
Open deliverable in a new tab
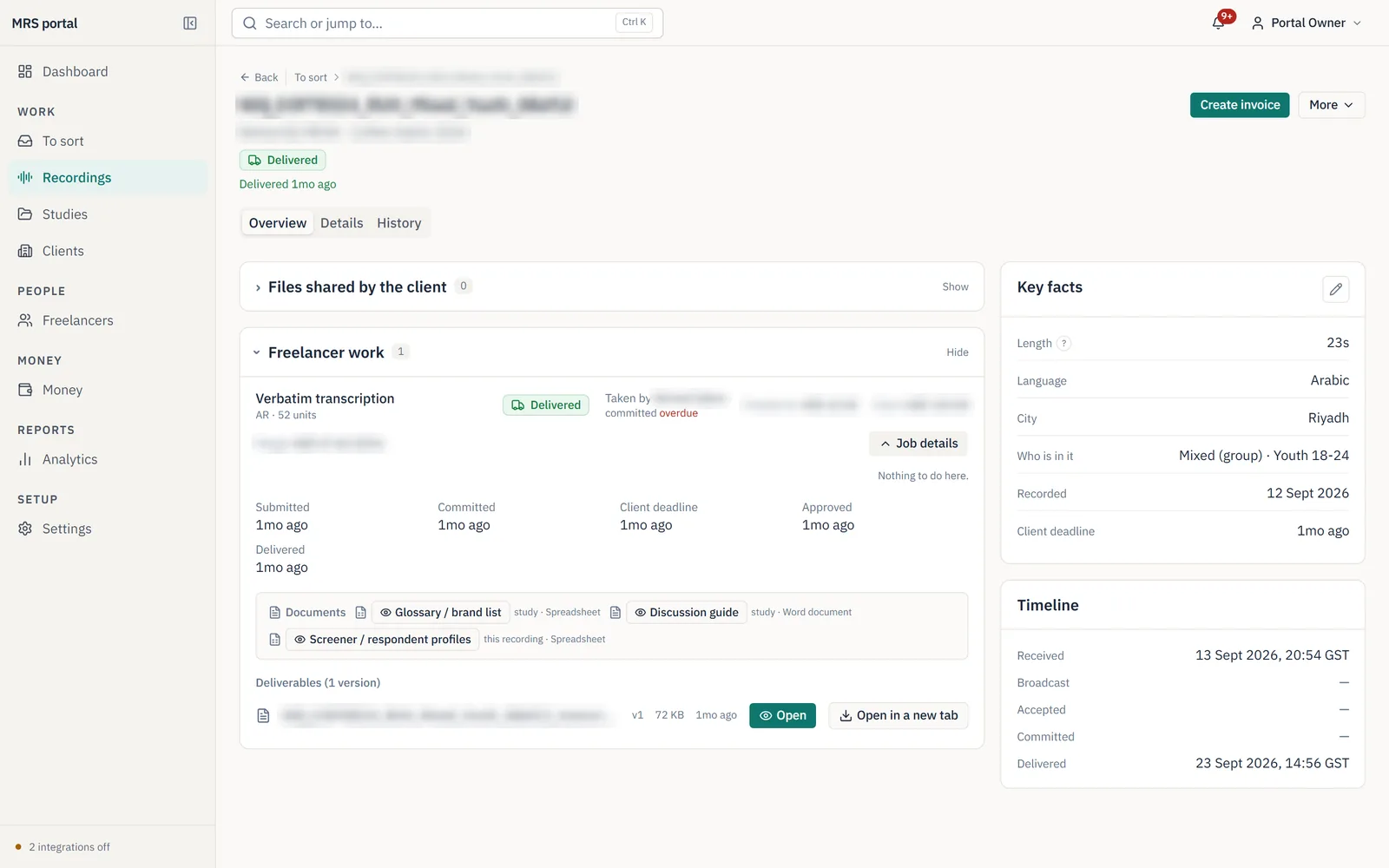(x=899, y=716)
